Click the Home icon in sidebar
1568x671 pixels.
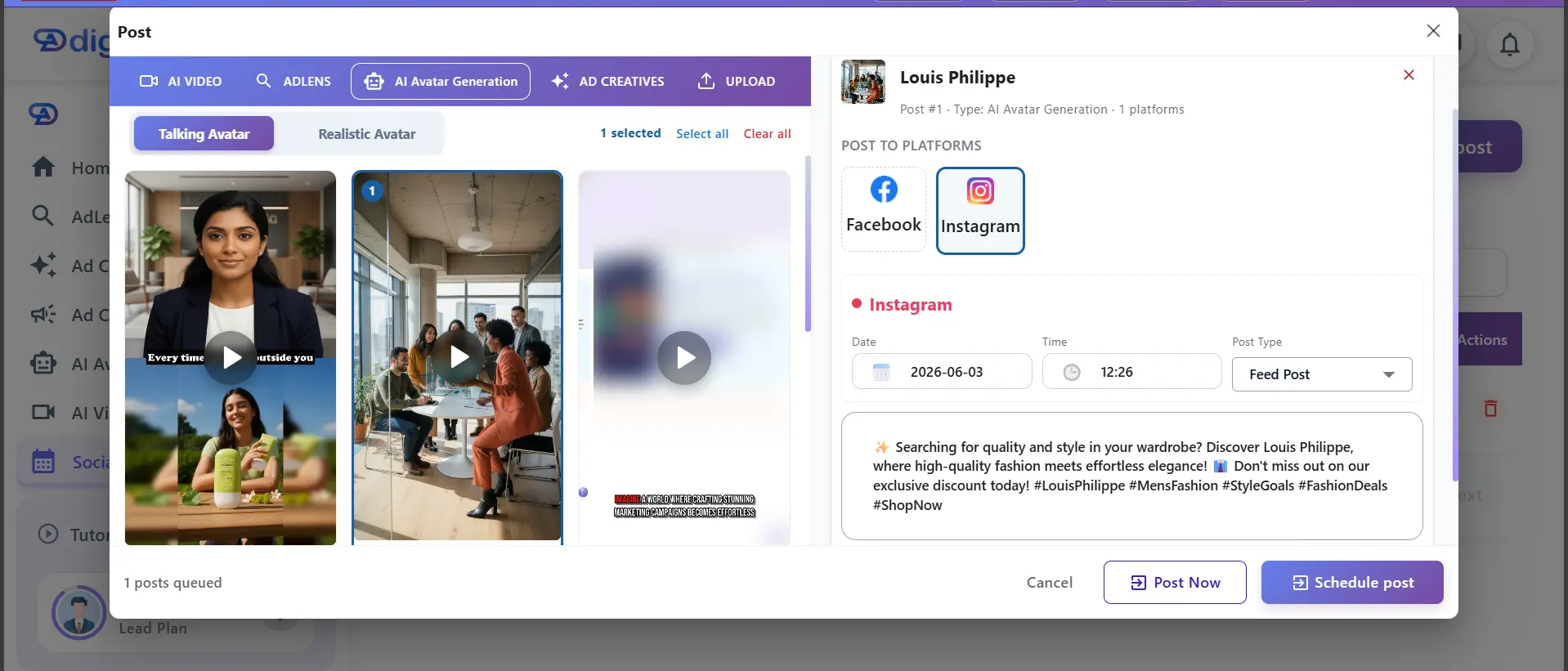pyautogui.click(x=43, y=168)
